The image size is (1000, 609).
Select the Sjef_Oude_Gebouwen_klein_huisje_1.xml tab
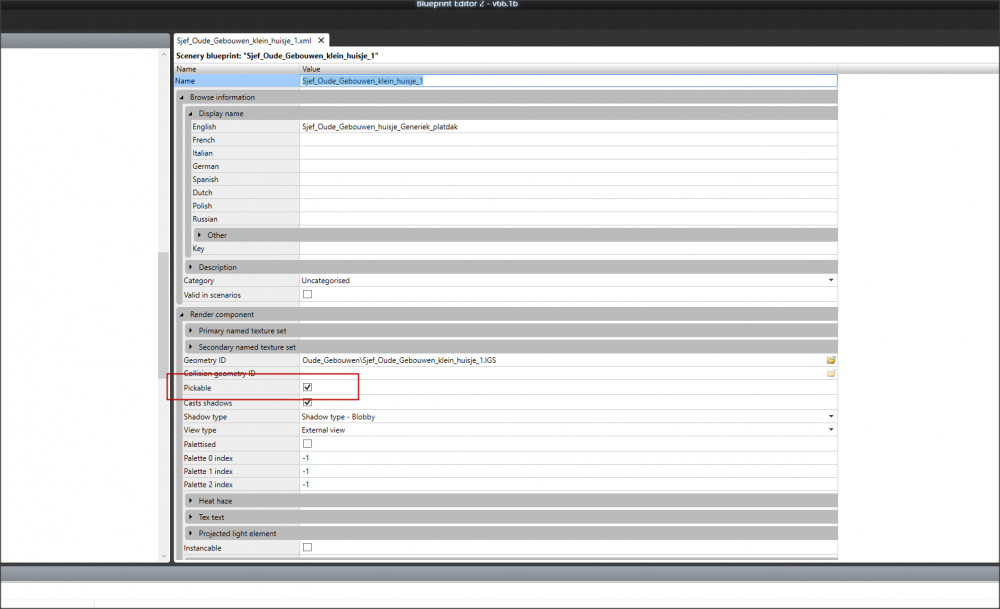(243, 41)
